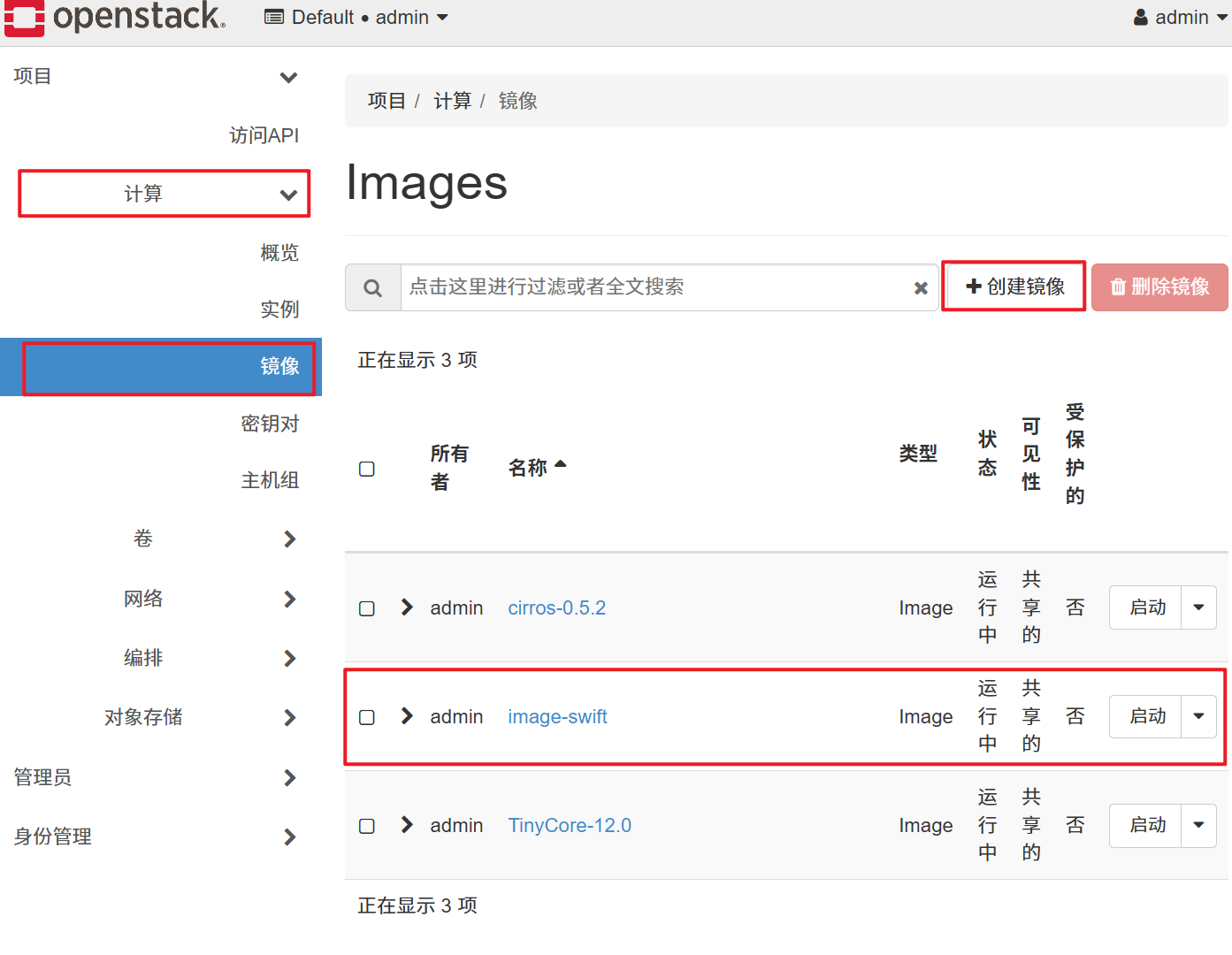Clear the search filter with X icon

point(921,287)
